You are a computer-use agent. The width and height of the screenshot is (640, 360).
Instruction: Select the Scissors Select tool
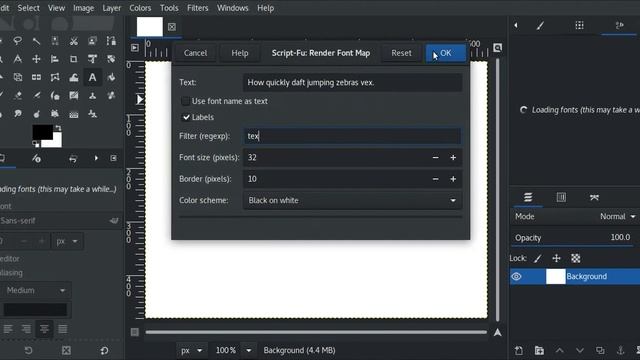(x=73, y=41)
